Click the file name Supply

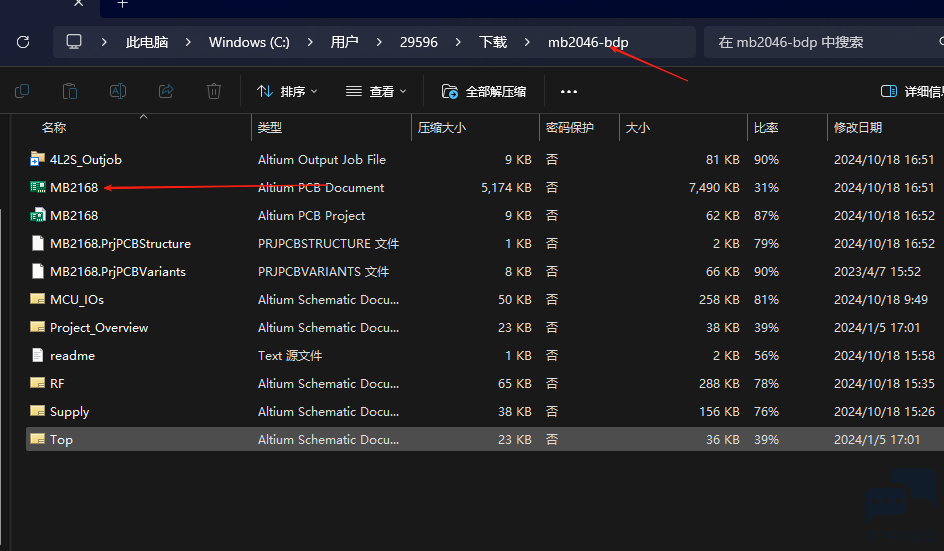tap(69, 412)
